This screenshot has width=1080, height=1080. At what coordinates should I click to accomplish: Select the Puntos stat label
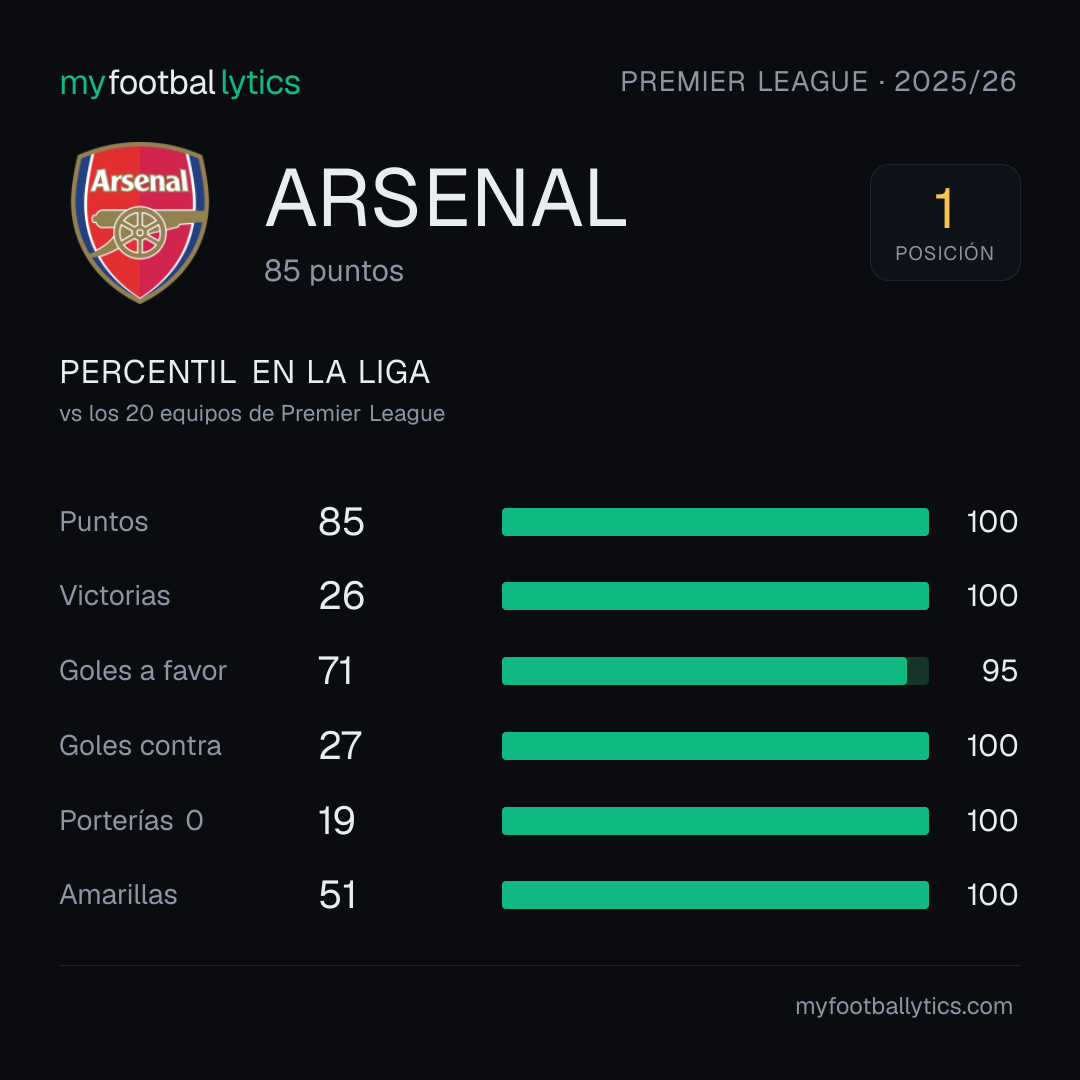click(104, 521)
